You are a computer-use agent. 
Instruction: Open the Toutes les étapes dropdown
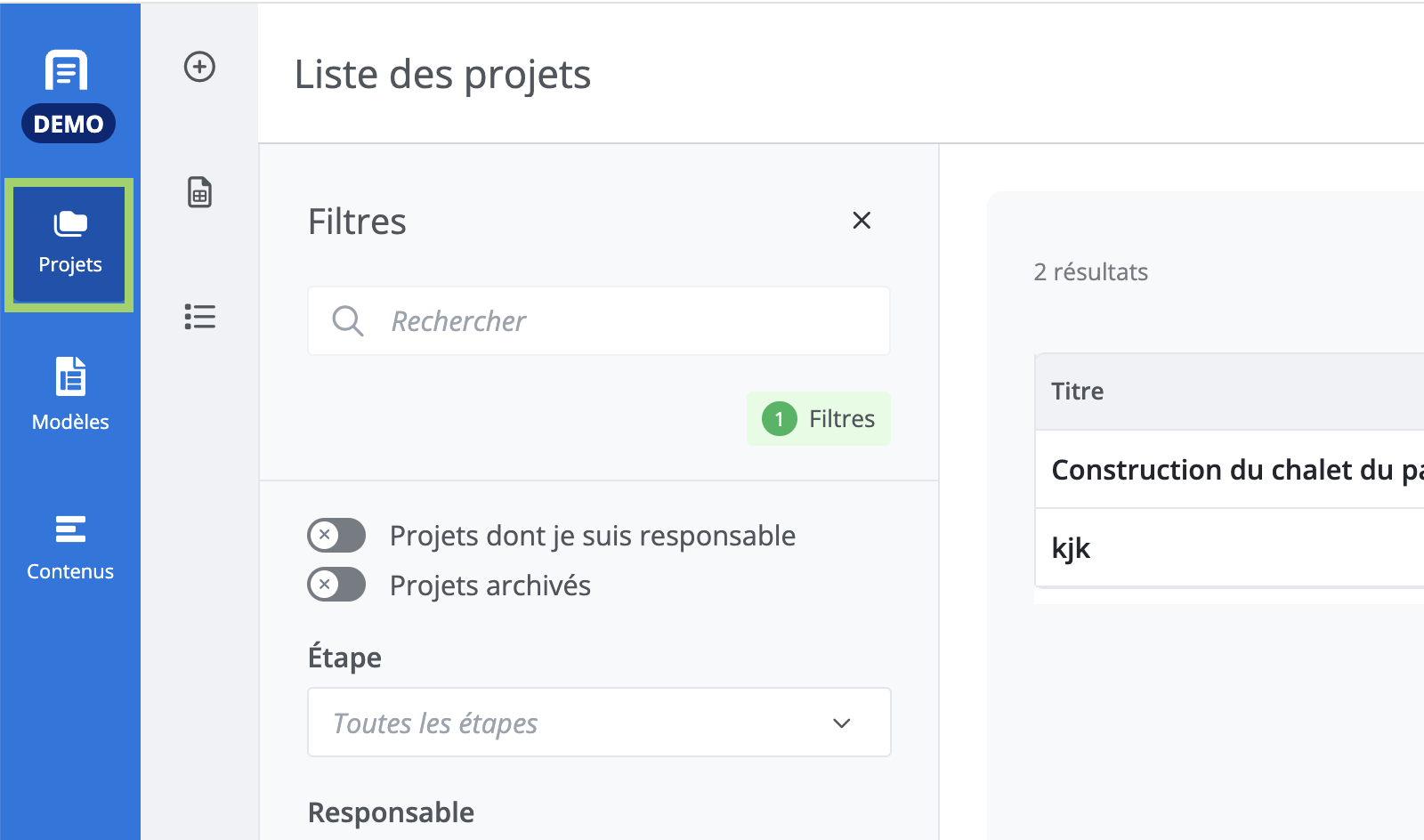(x=599, y=723)
